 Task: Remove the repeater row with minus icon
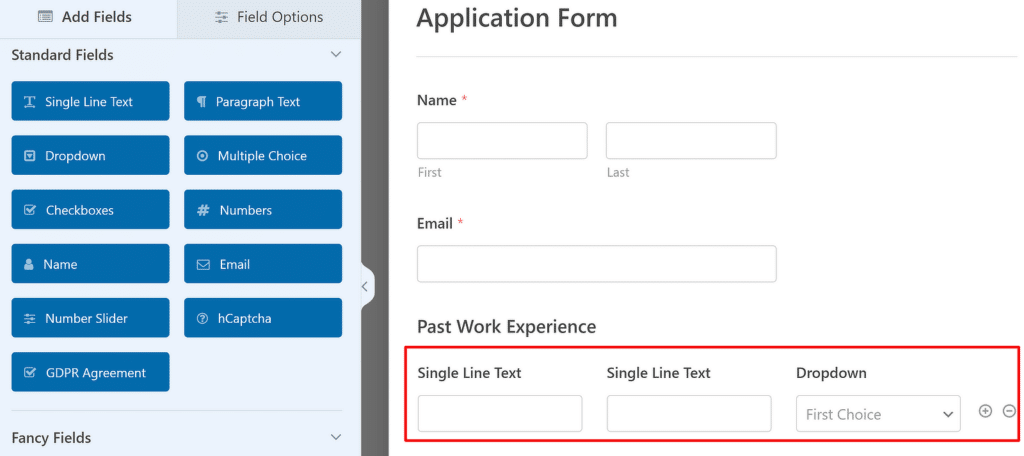tap(1009, 411)
